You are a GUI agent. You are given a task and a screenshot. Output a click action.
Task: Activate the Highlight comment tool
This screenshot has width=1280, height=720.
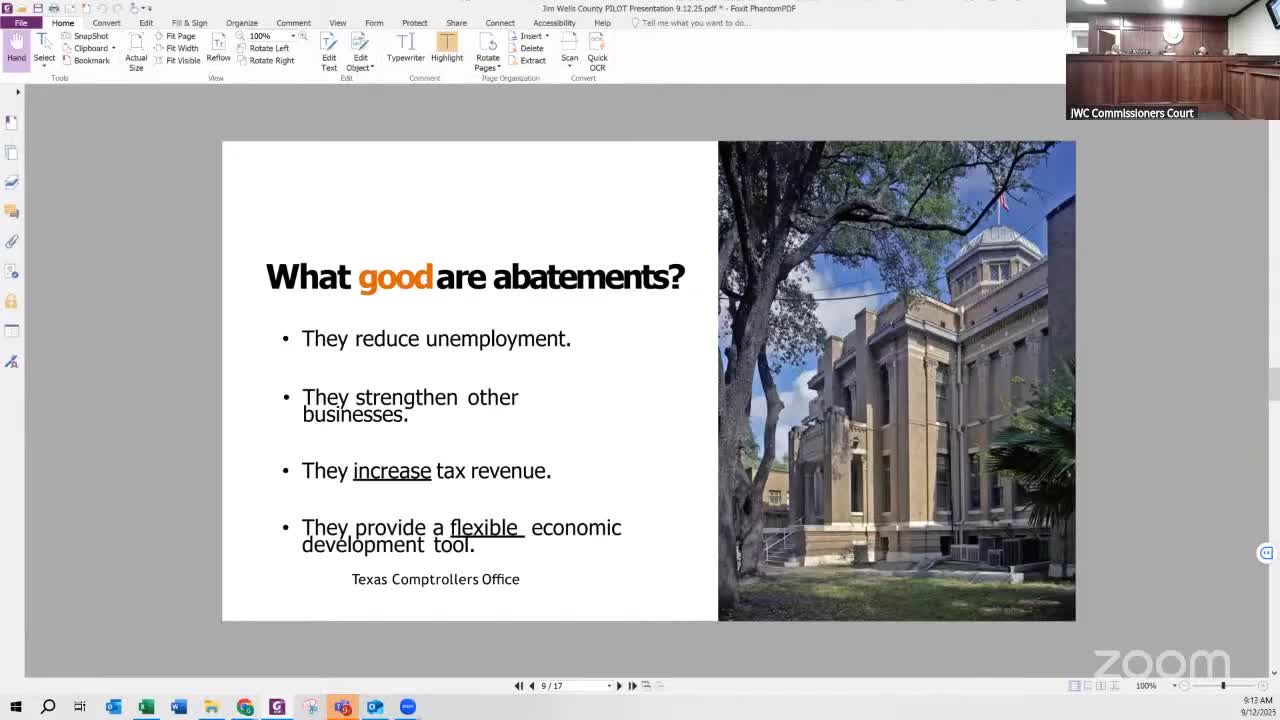pos(447,47)
